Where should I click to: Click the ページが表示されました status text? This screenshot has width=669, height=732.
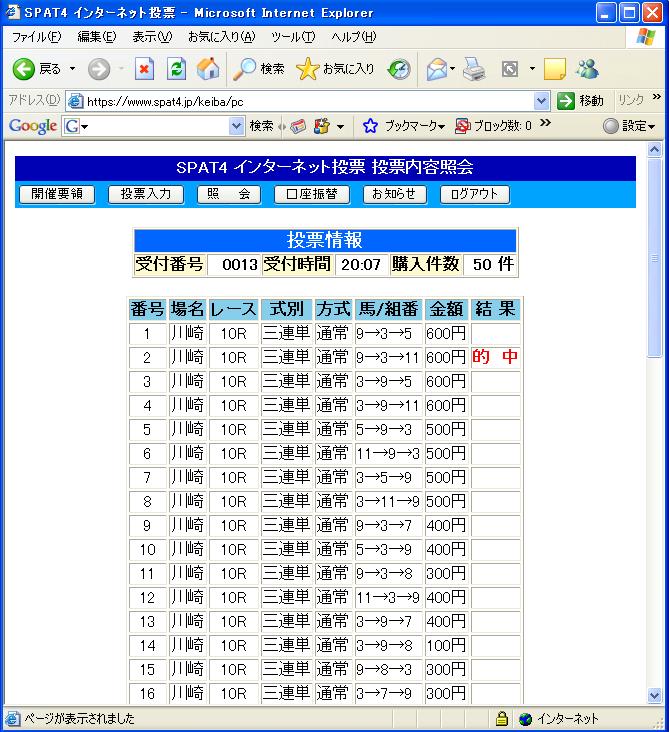pos(79,718)
